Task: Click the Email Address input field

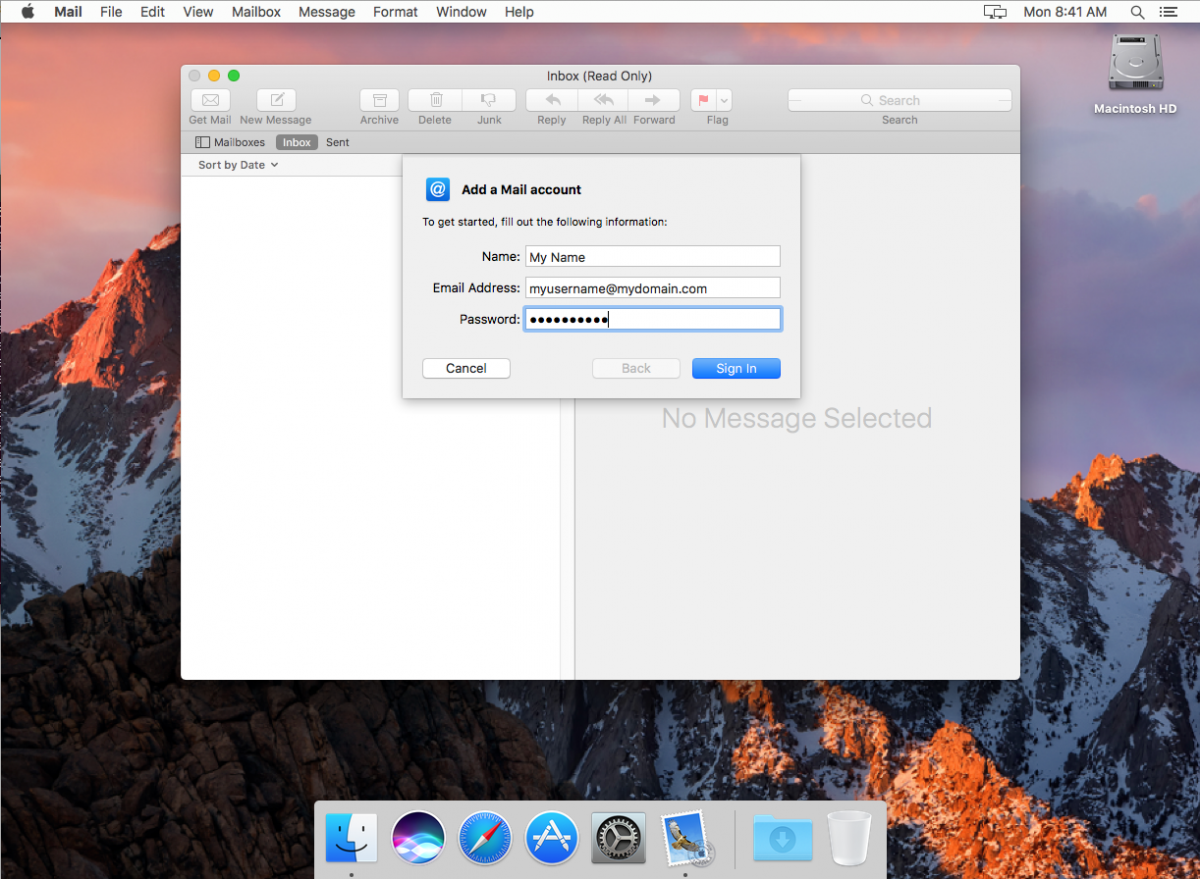Action: [652, 288]
